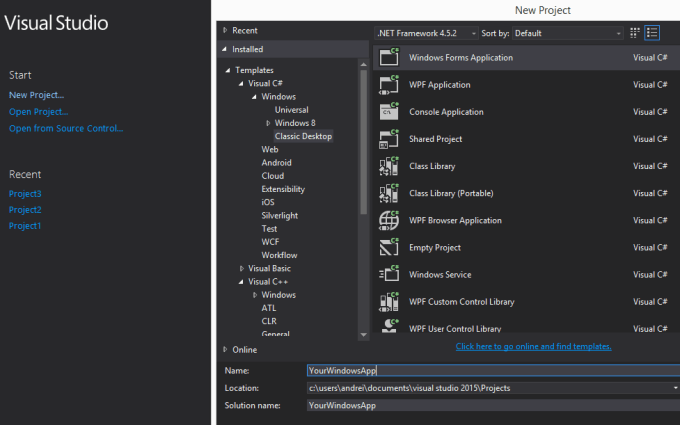
Task: Select Universal in the templates tree
Action: pyautogui.click(x=291, y=110)
